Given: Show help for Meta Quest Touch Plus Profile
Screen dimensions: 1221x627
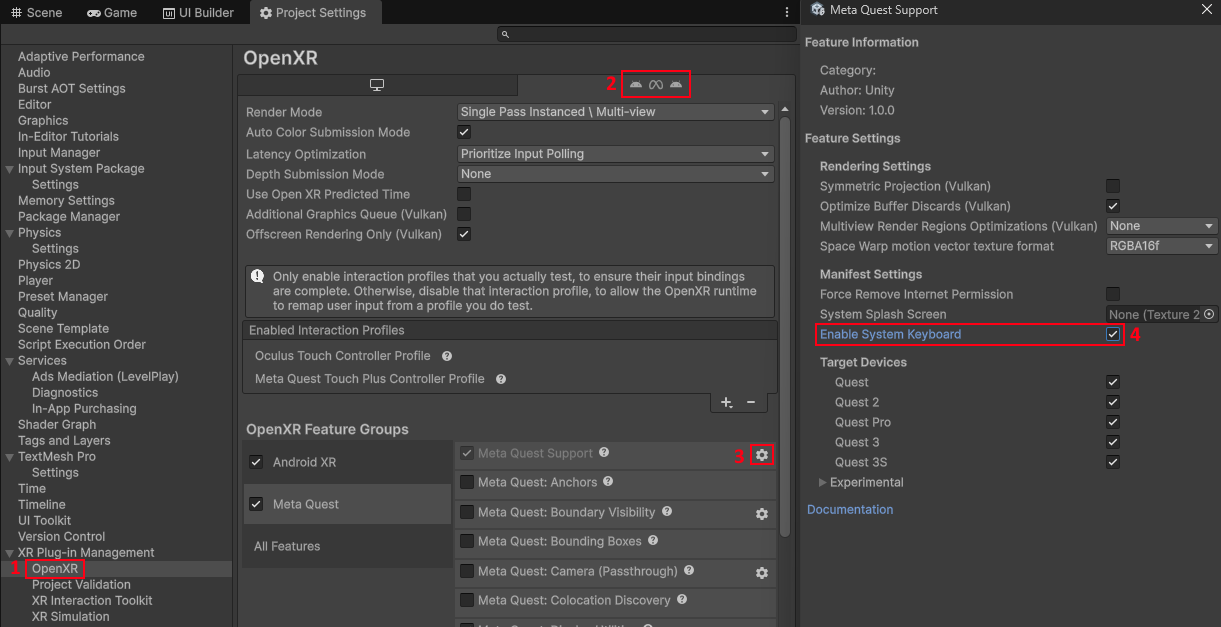Looking at the screenshot, I should (x=501, y=379).
